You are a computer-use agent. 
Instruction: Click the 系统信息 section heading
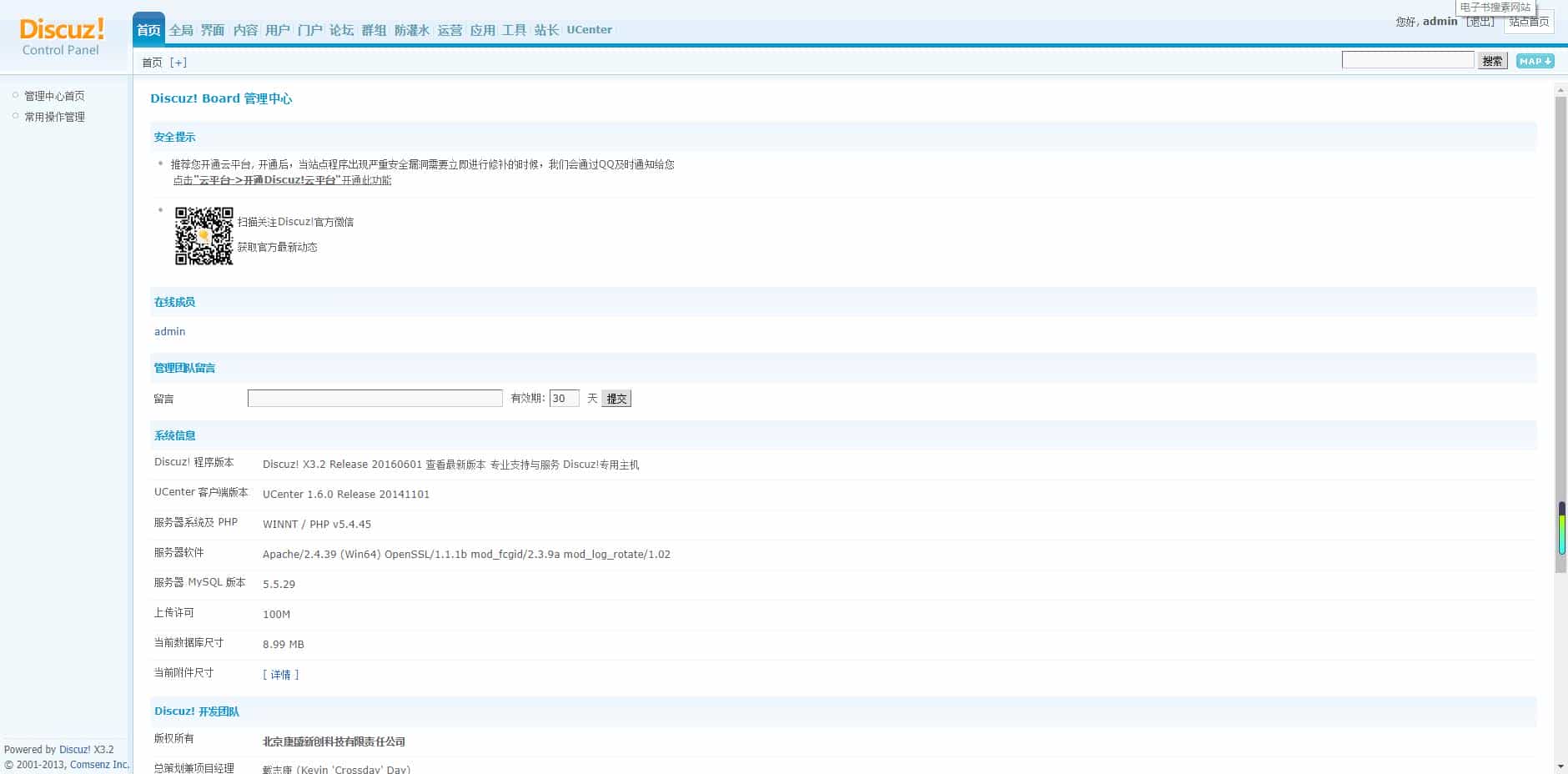[175, 435]
